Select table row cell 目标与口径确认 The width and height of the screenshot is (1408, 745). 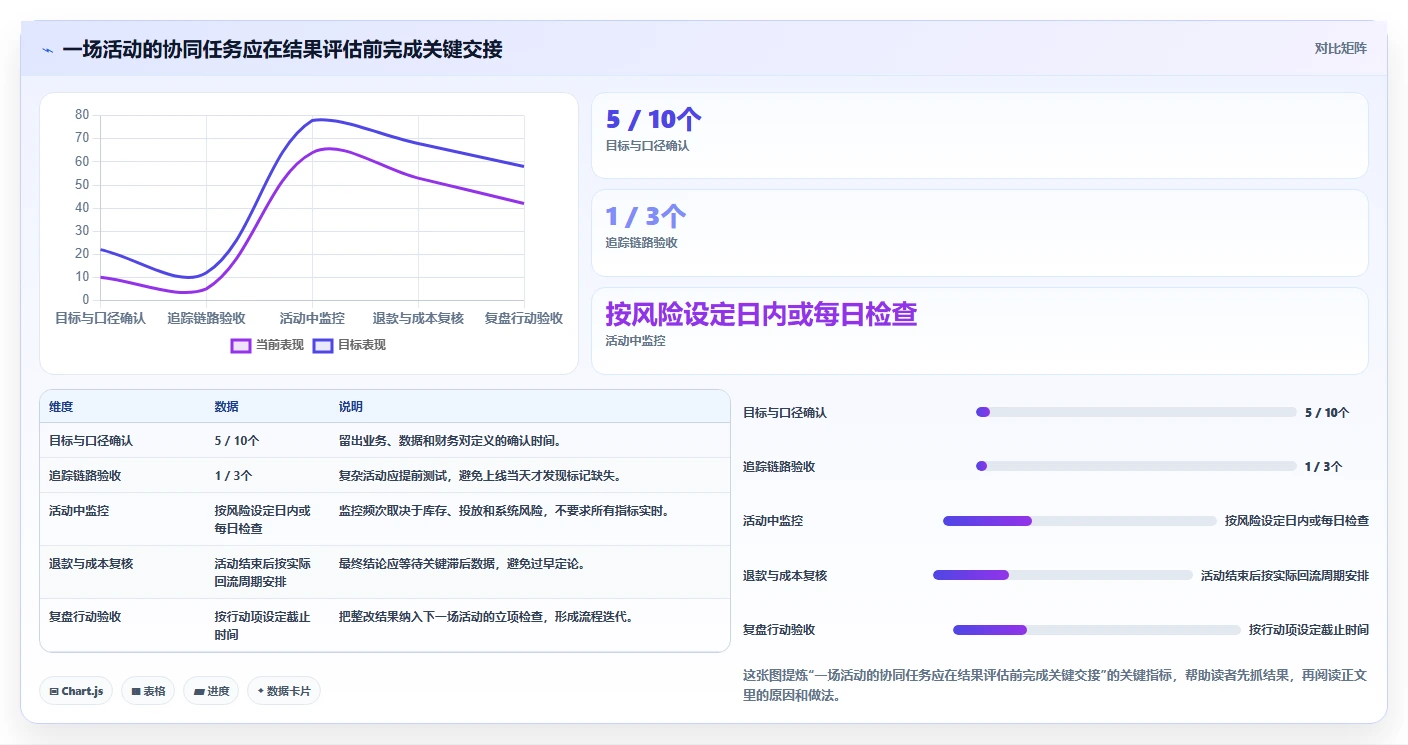coord(91,440)
